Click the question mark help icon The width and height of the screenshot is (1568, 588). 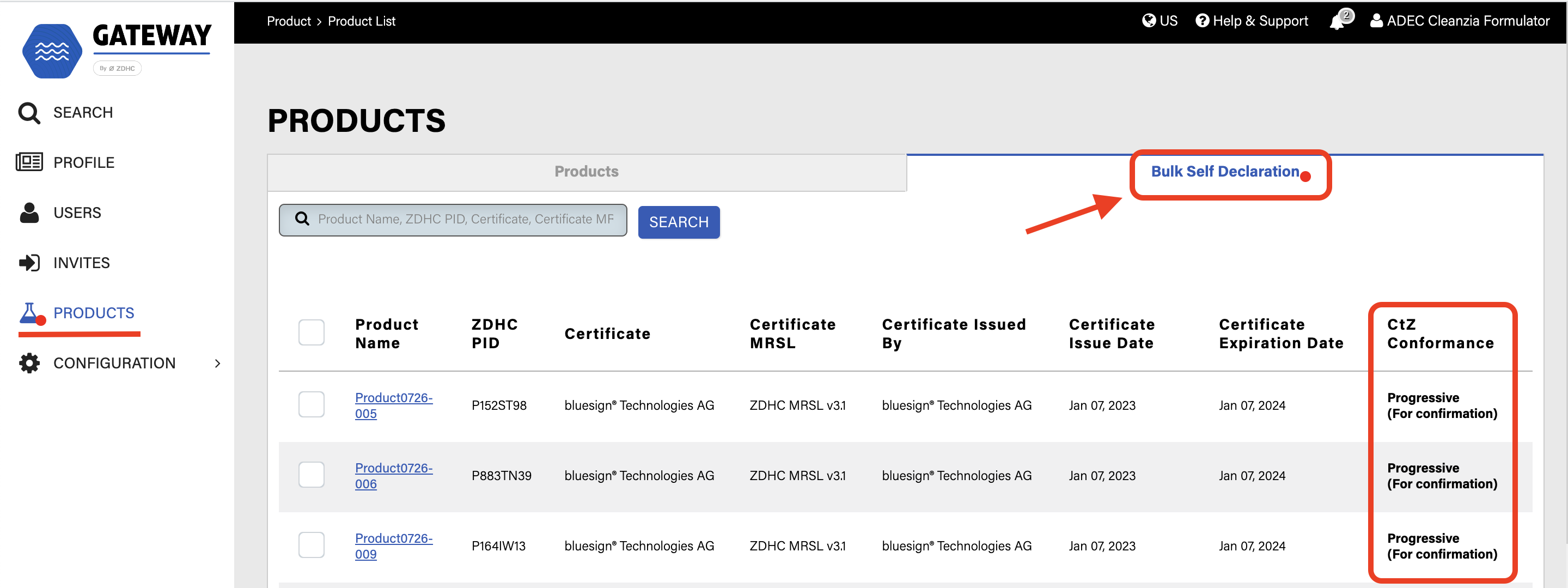point(1202,21)
